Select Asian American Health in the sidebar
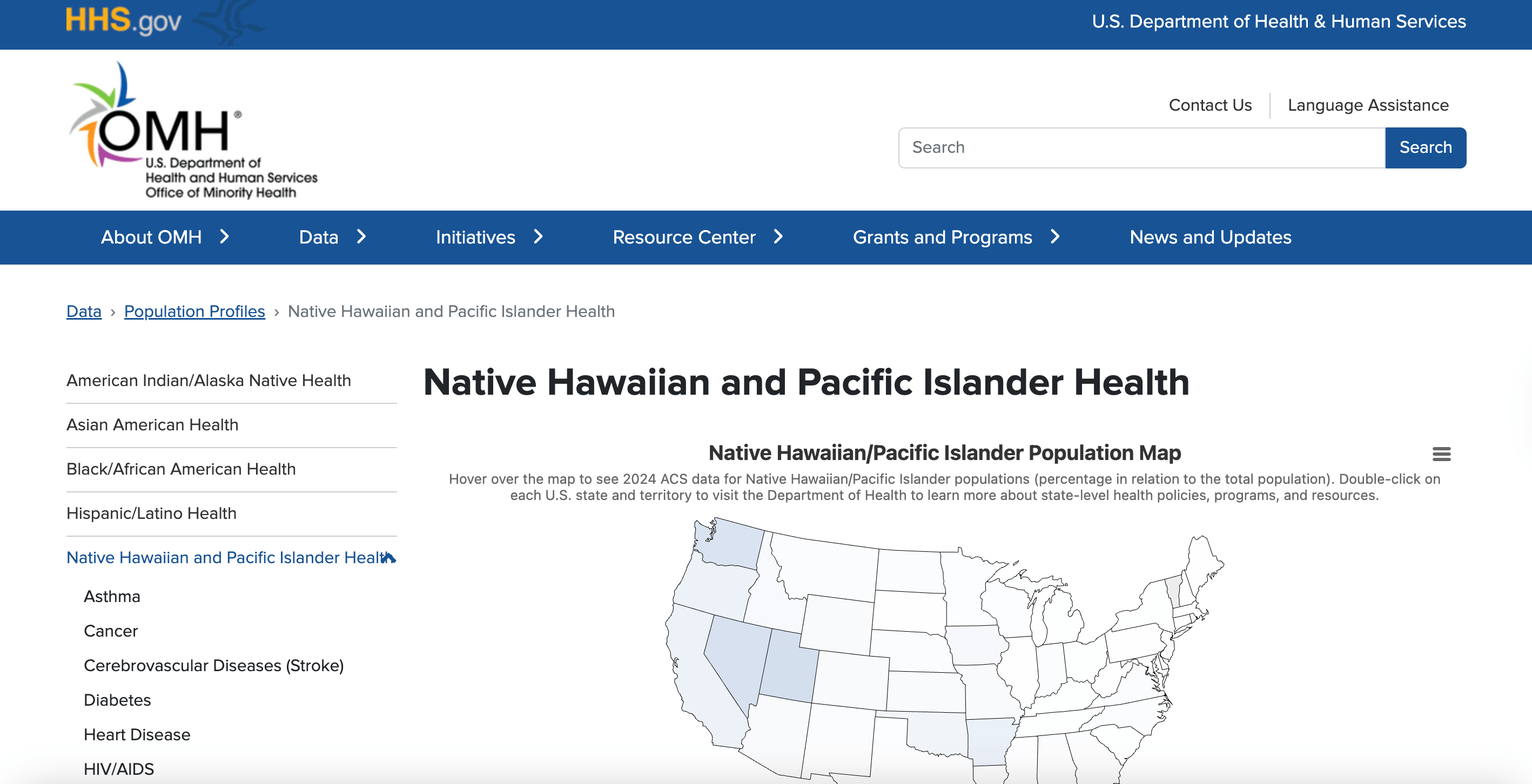 coord(152,424)
